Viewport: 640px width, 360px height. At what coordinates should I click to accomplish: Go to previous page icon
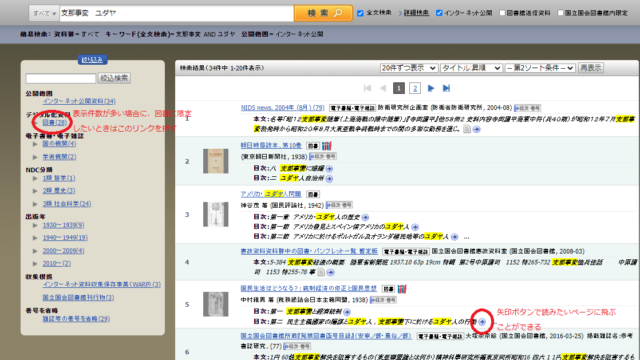click(x=383, y=88)
